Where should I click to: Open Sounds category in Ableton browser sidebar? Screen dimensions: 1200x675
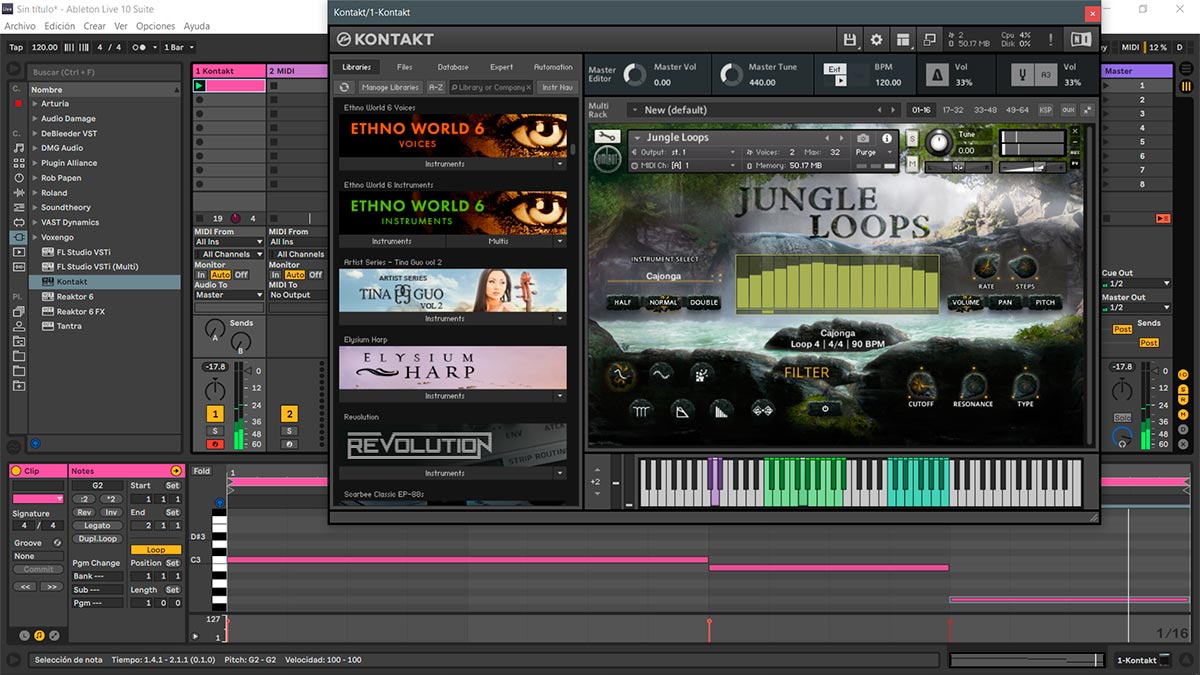click(x=18, y=148)
